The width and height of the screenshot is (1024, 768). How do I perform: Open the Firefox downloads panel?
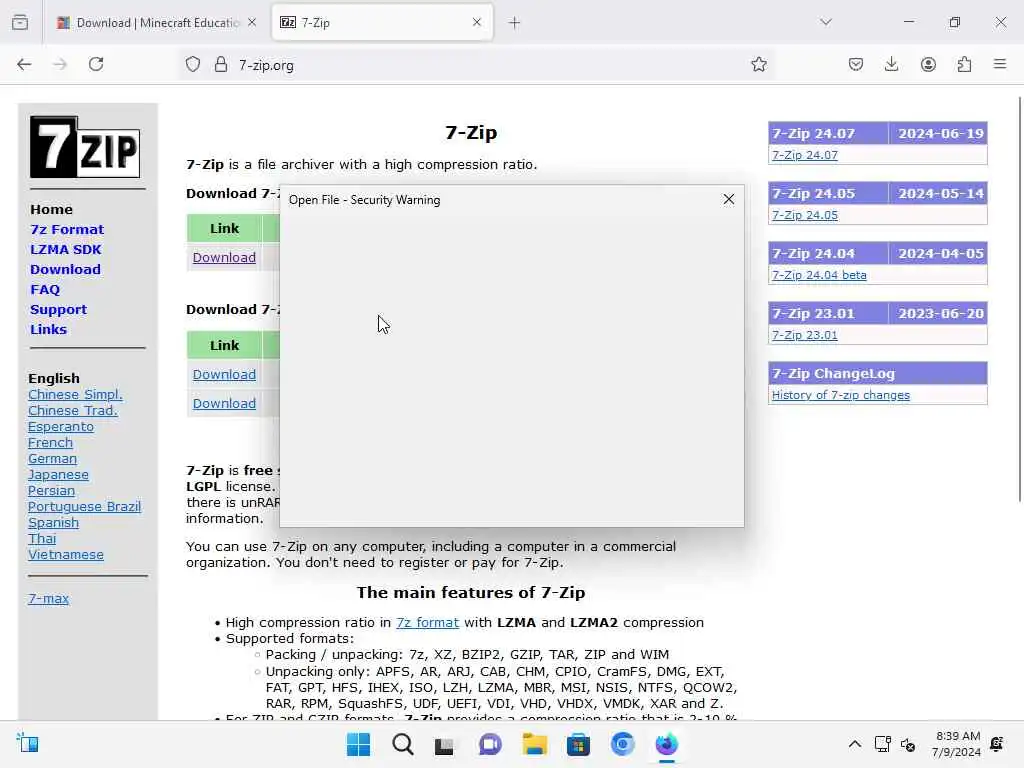pos(891,64)
